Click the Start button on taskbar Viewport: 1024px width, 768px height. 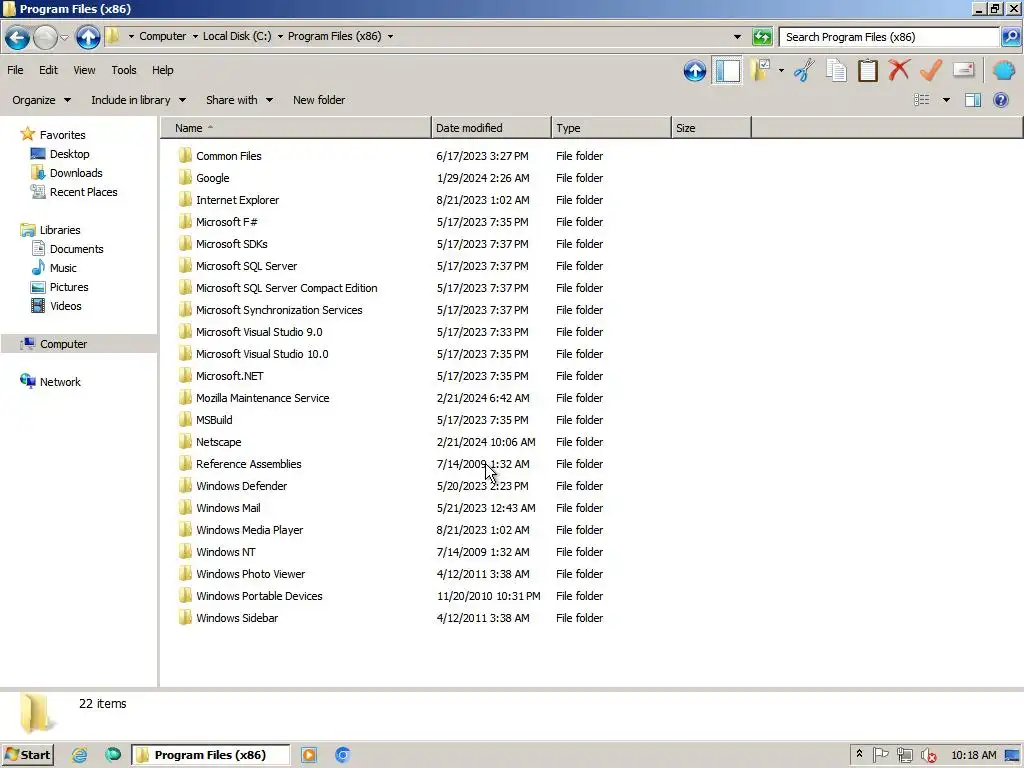27,755
